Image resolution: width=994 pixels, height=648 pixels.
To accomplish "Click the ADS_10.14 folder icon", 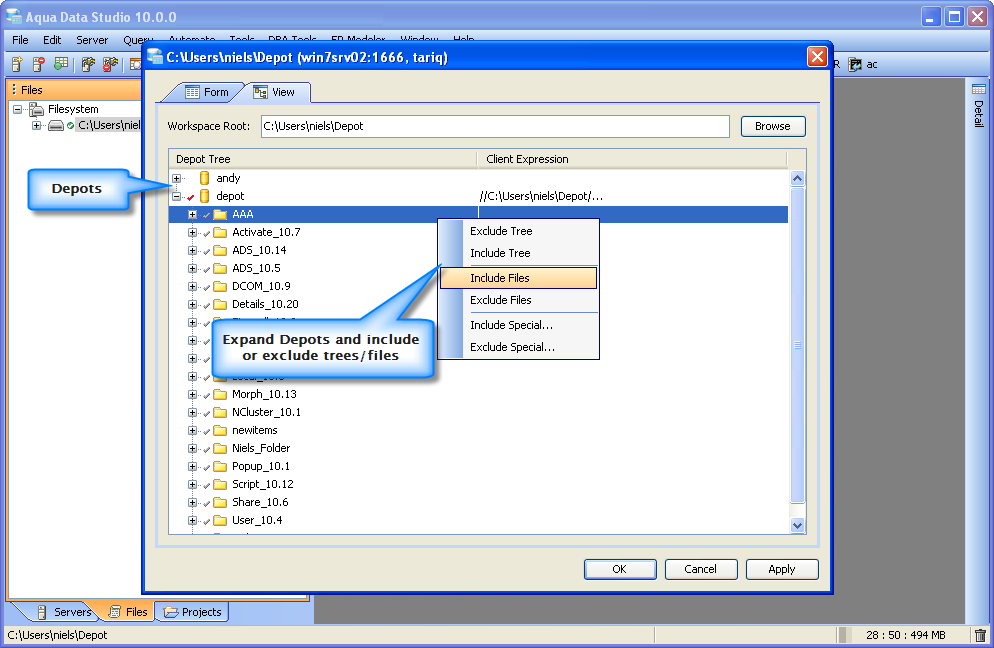I will pyautogui.click(x=220, y=250).
